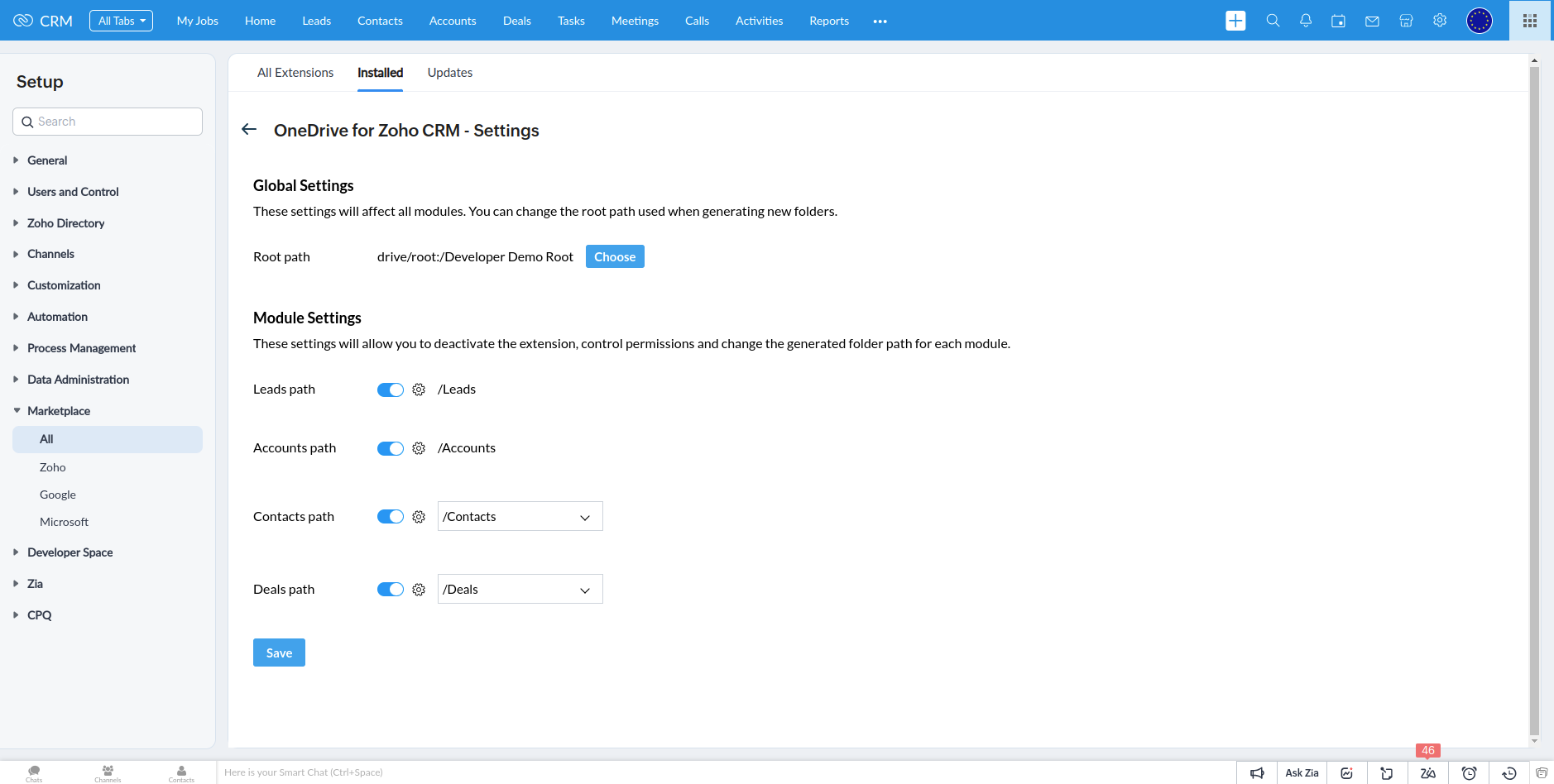Image resolution: width=1554 pixels, height=784 pixels.
Task: Go to the Deals module
Action: (x=517, y=21)
